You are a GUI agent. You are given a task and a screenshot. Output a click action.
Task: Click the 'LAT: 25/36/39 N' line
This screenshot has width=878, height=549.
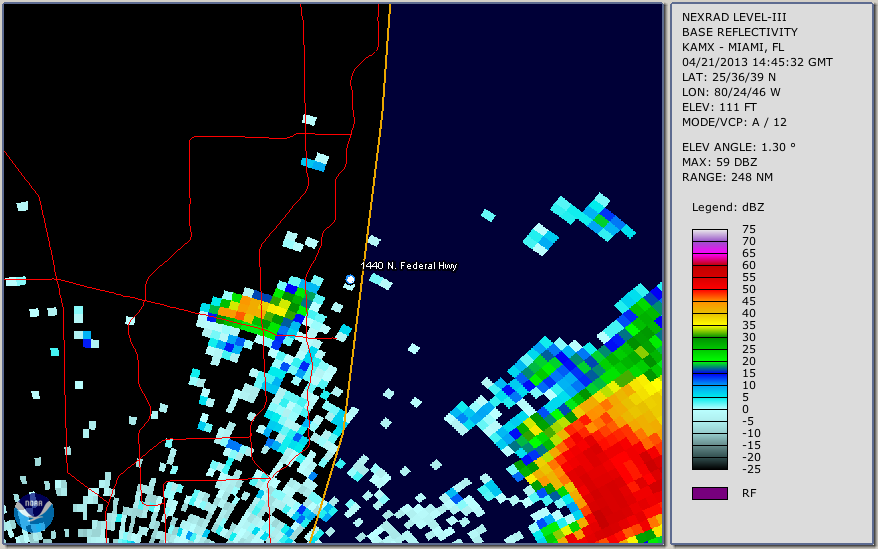(x=728, y=77)
